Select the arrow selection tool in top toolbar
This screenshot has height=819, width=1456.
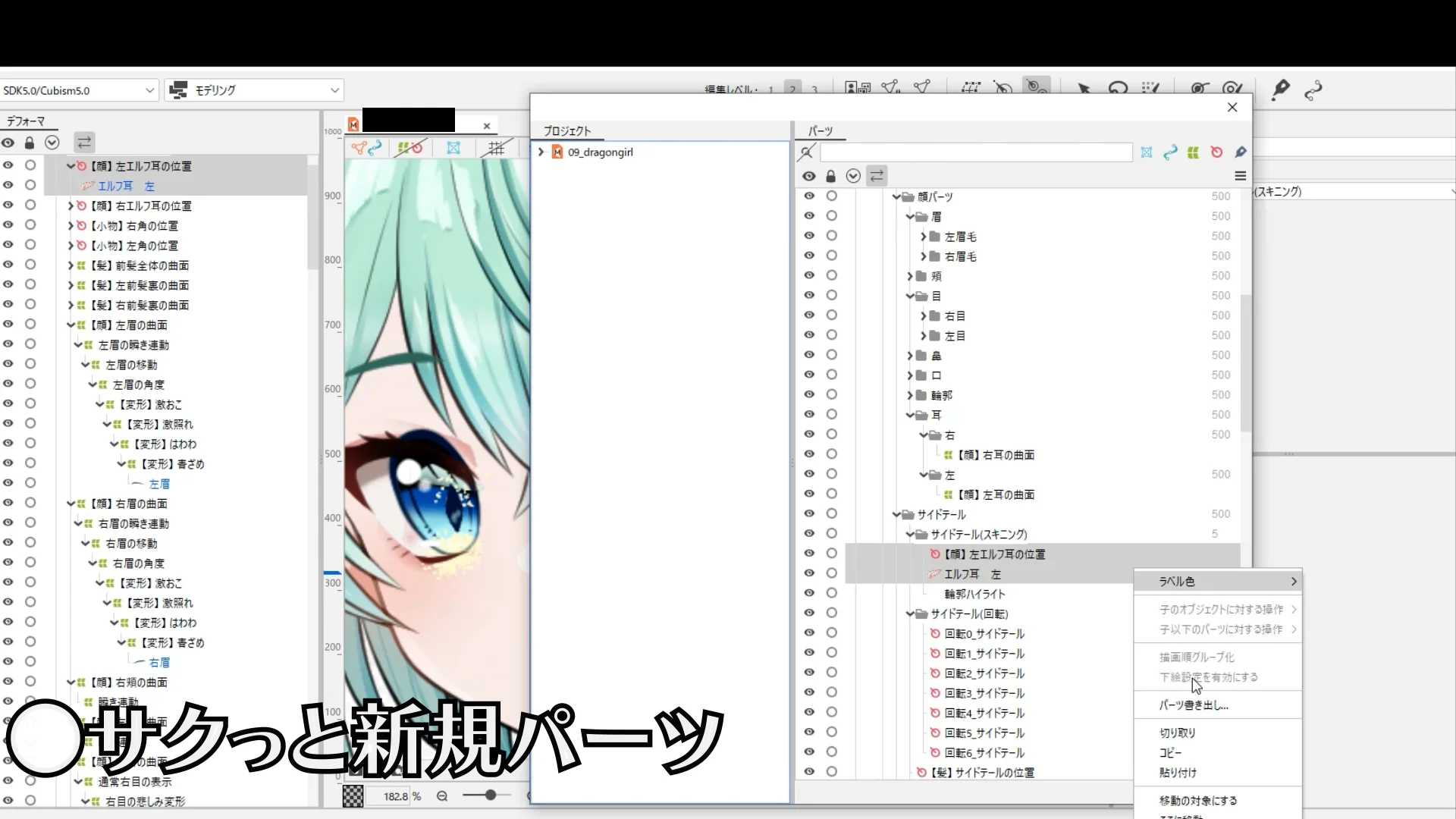(1084, 89)
